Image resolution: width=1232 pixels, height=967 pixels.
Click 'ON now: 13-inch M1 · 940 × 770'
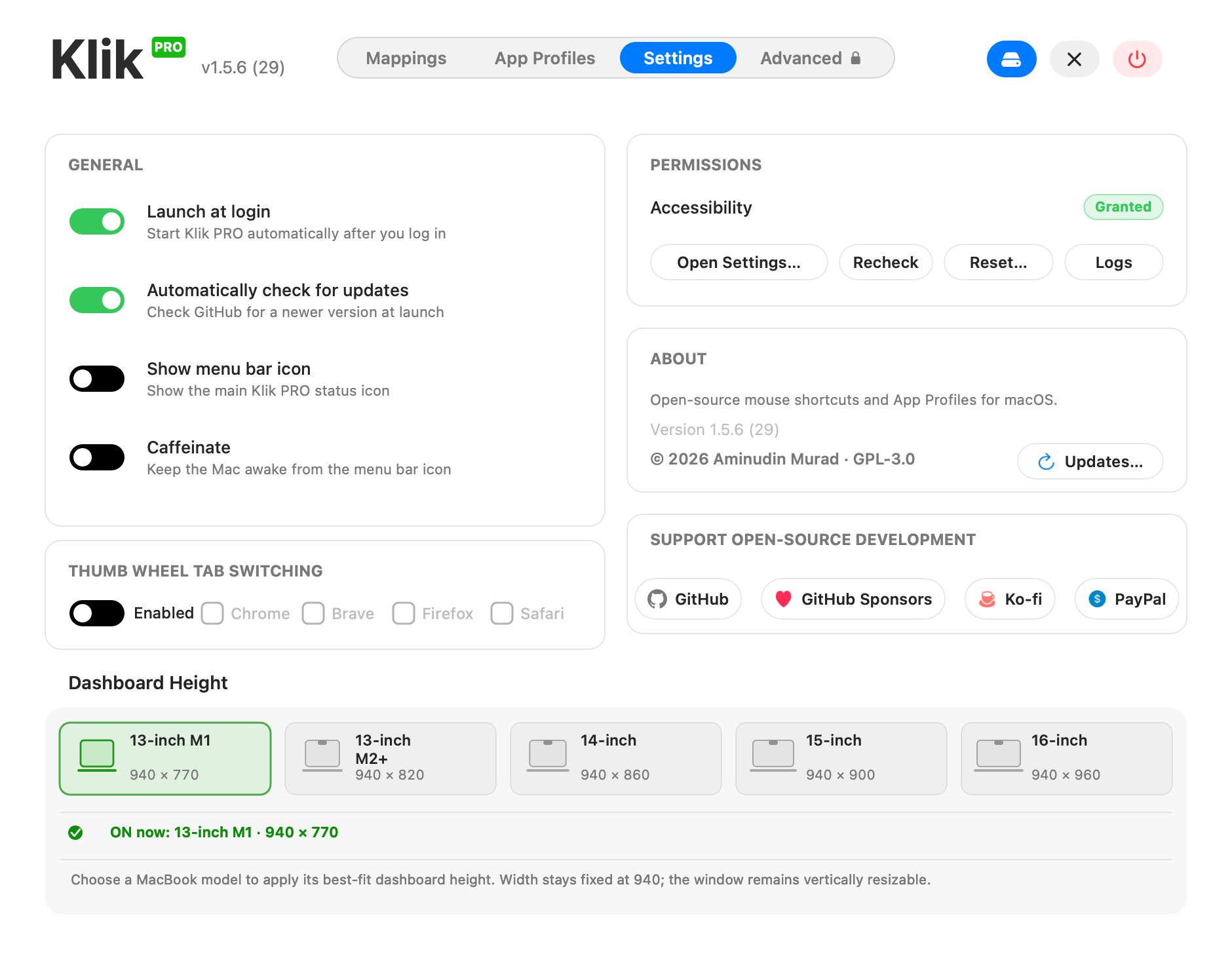click(224, 833)
